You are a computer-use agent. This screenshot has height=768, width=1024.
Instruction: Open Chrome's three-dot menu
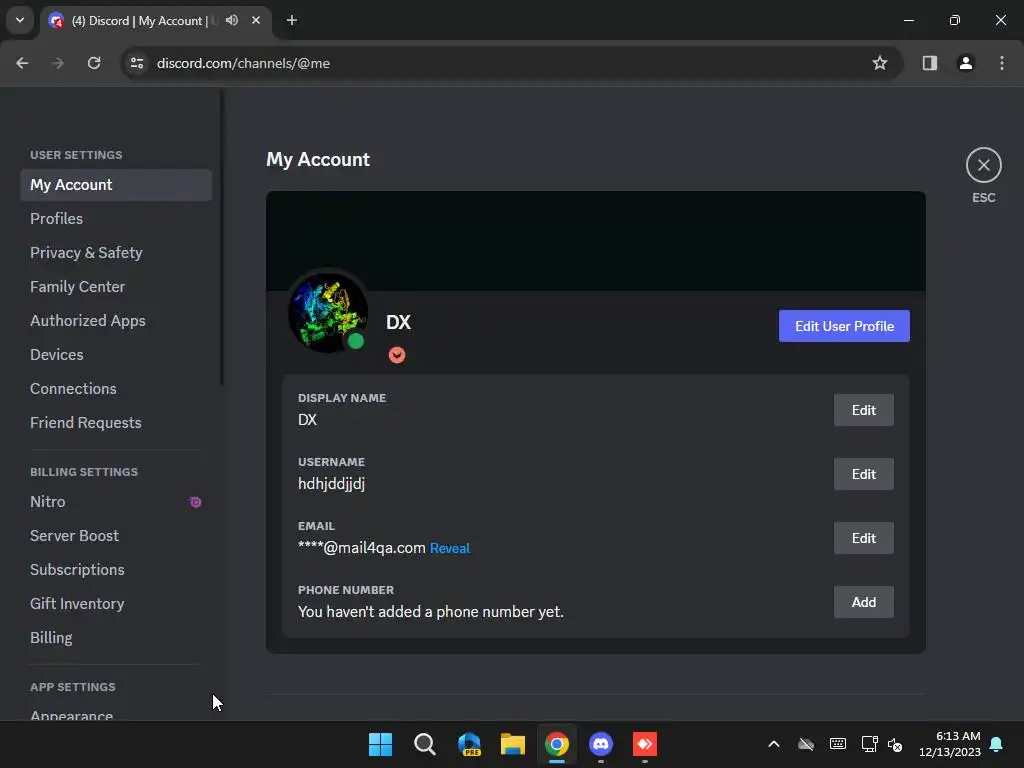(1002, 63)
